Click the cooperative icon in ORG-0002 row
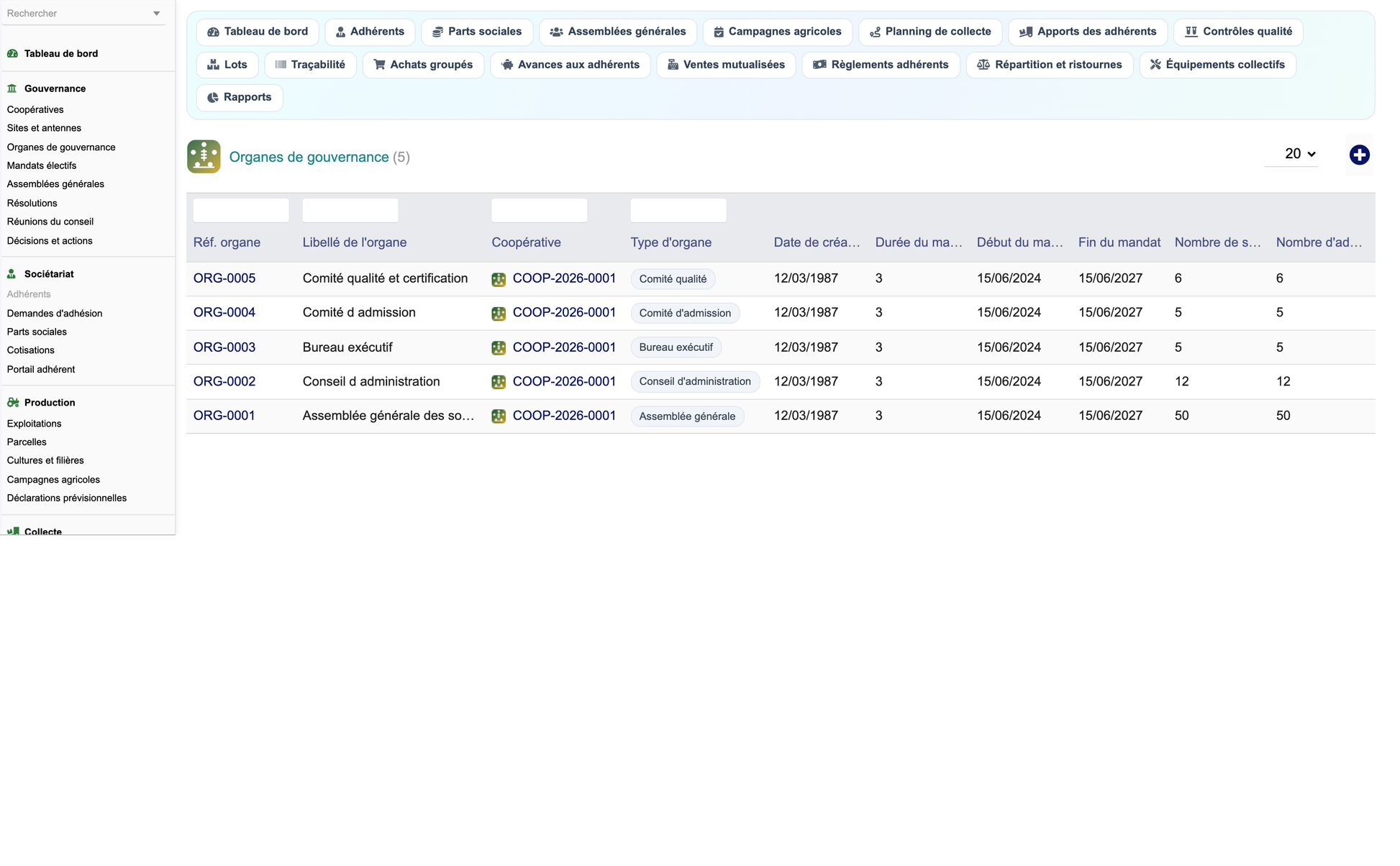 (x=499, y=382)
